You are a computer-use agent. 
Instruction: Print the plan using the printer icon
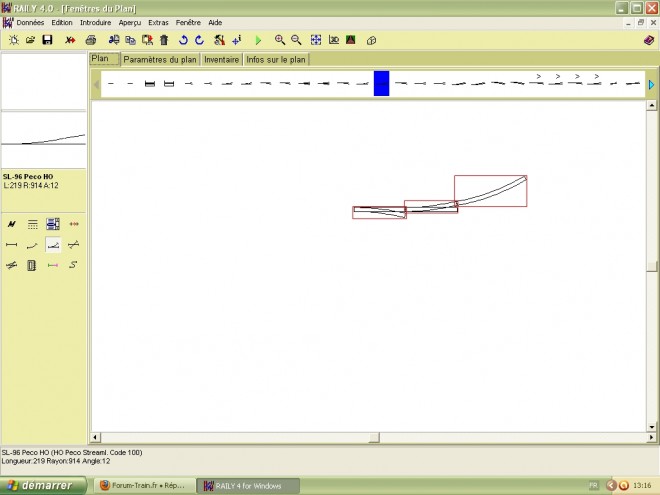pyautogui.click(x=90, y=40)
